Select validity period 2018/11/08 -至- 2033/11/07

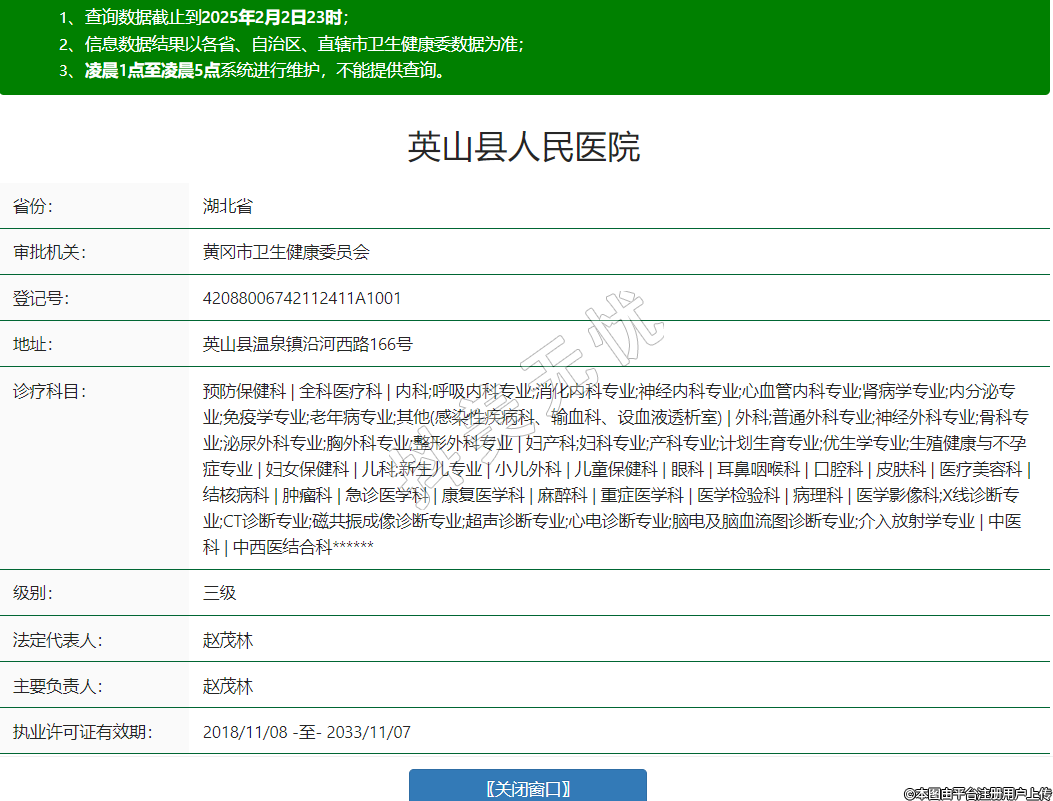point(306,732)
